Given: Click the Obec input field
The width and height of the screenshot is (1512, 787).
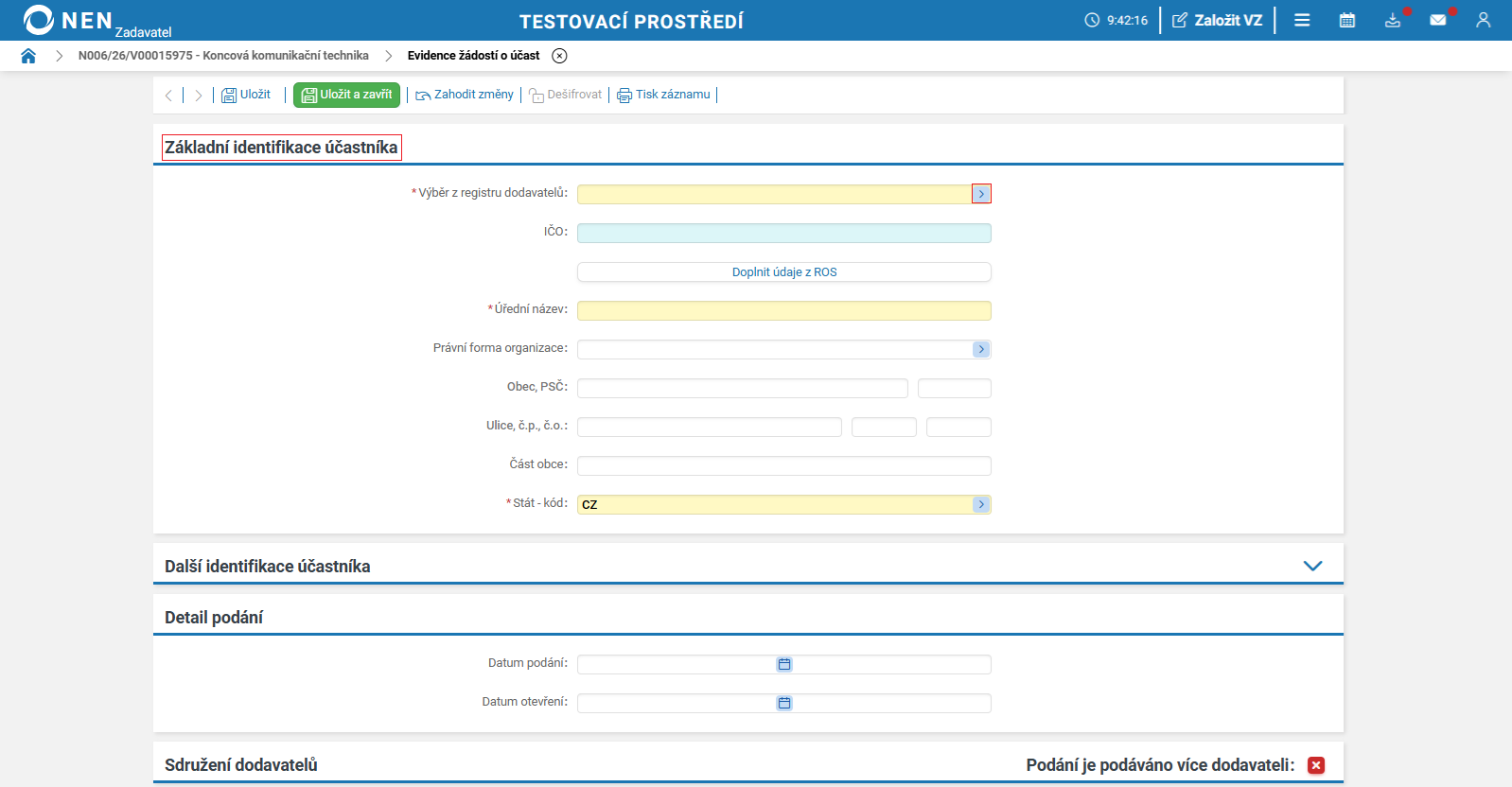Looking at the screenshot, I should 743,388.
